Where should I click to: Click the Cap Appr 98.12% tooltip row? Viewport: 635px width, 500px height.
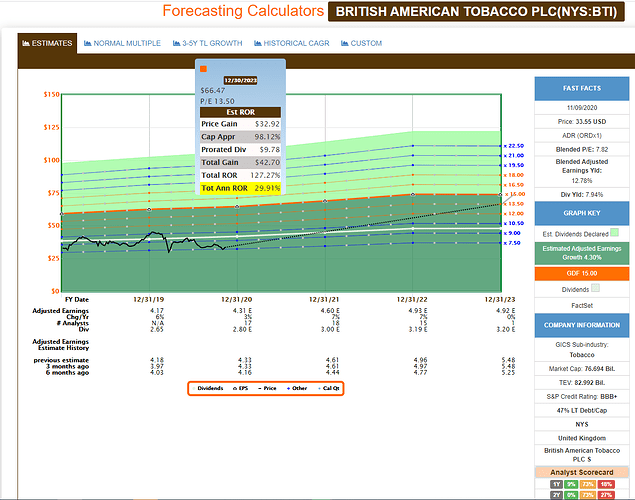point(241,137)
